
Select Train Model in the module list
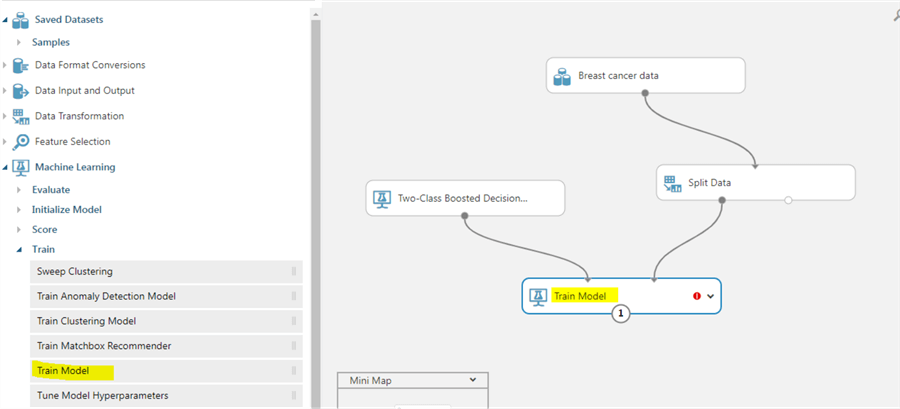coord(166,371)
